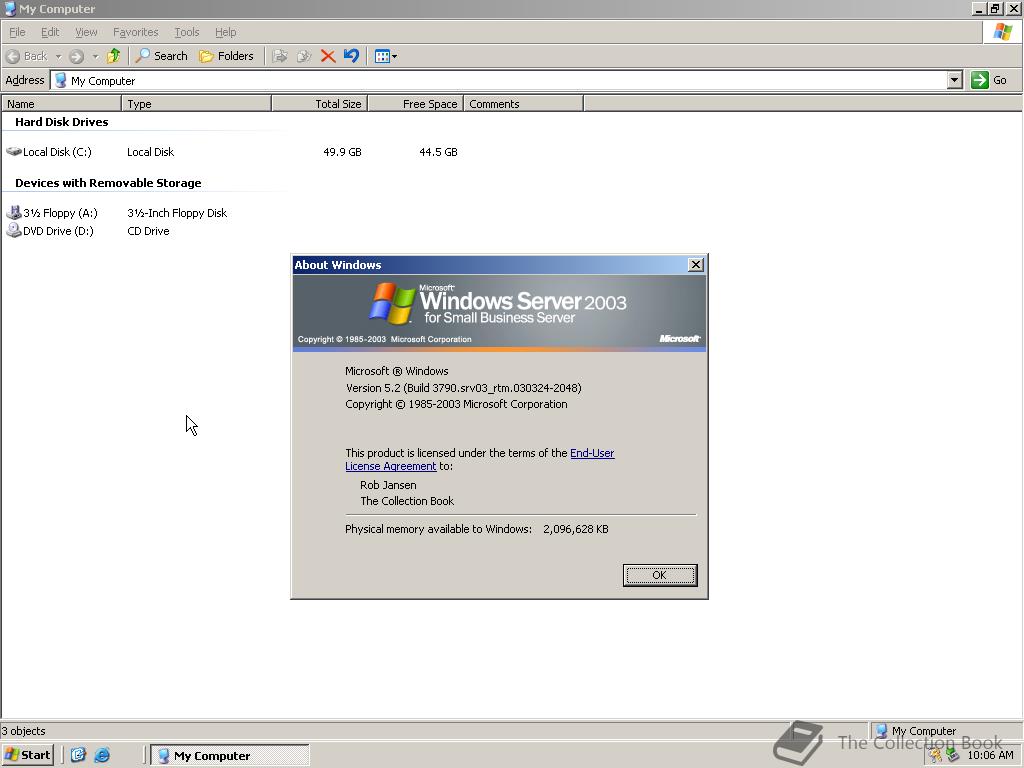This screenshot has height=768, width=1024.
Task: Click the Local Disk type text
Action: coord(150,152)
